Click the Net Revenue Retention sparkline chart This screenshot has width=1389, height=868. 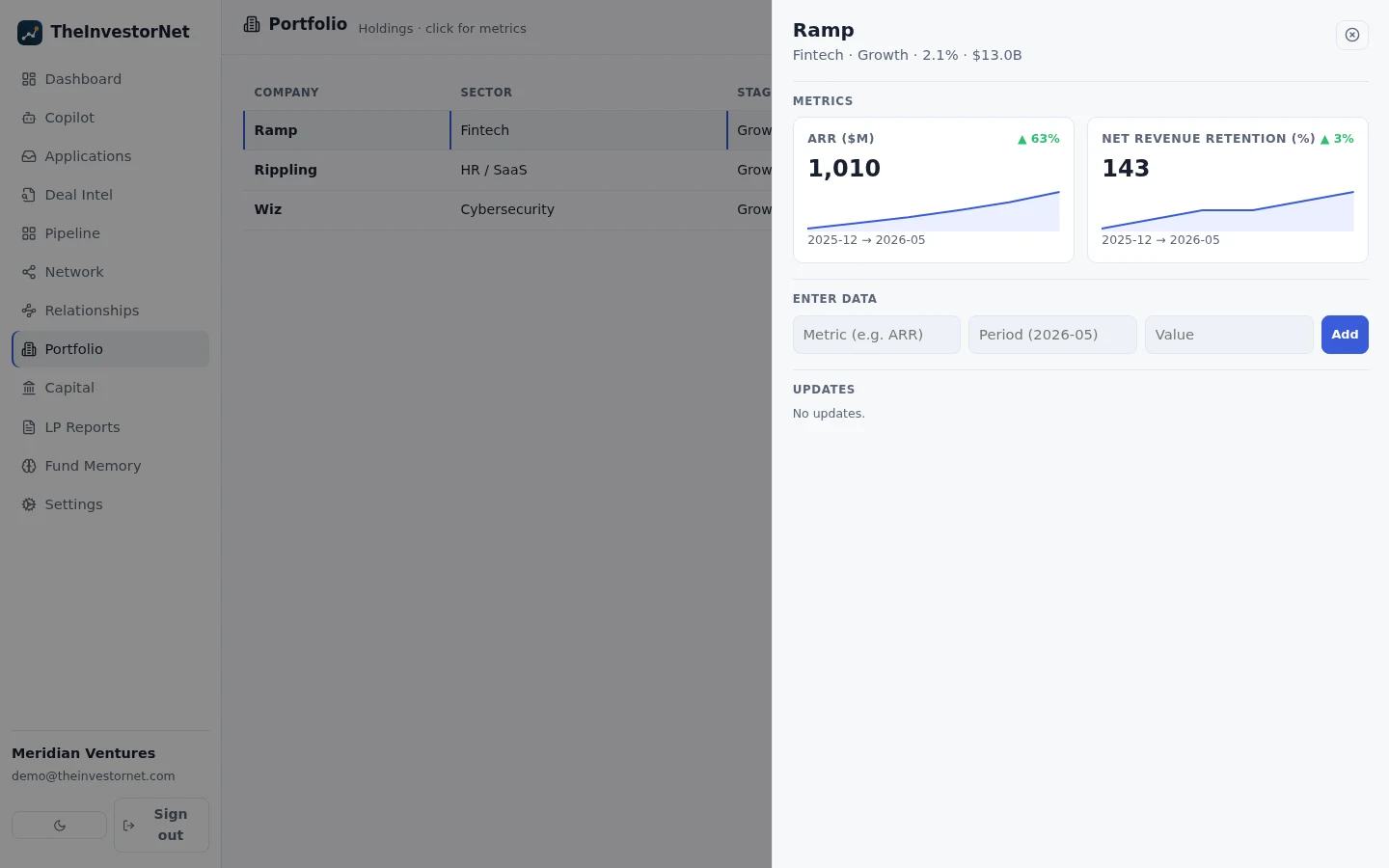pos(1228,210)
